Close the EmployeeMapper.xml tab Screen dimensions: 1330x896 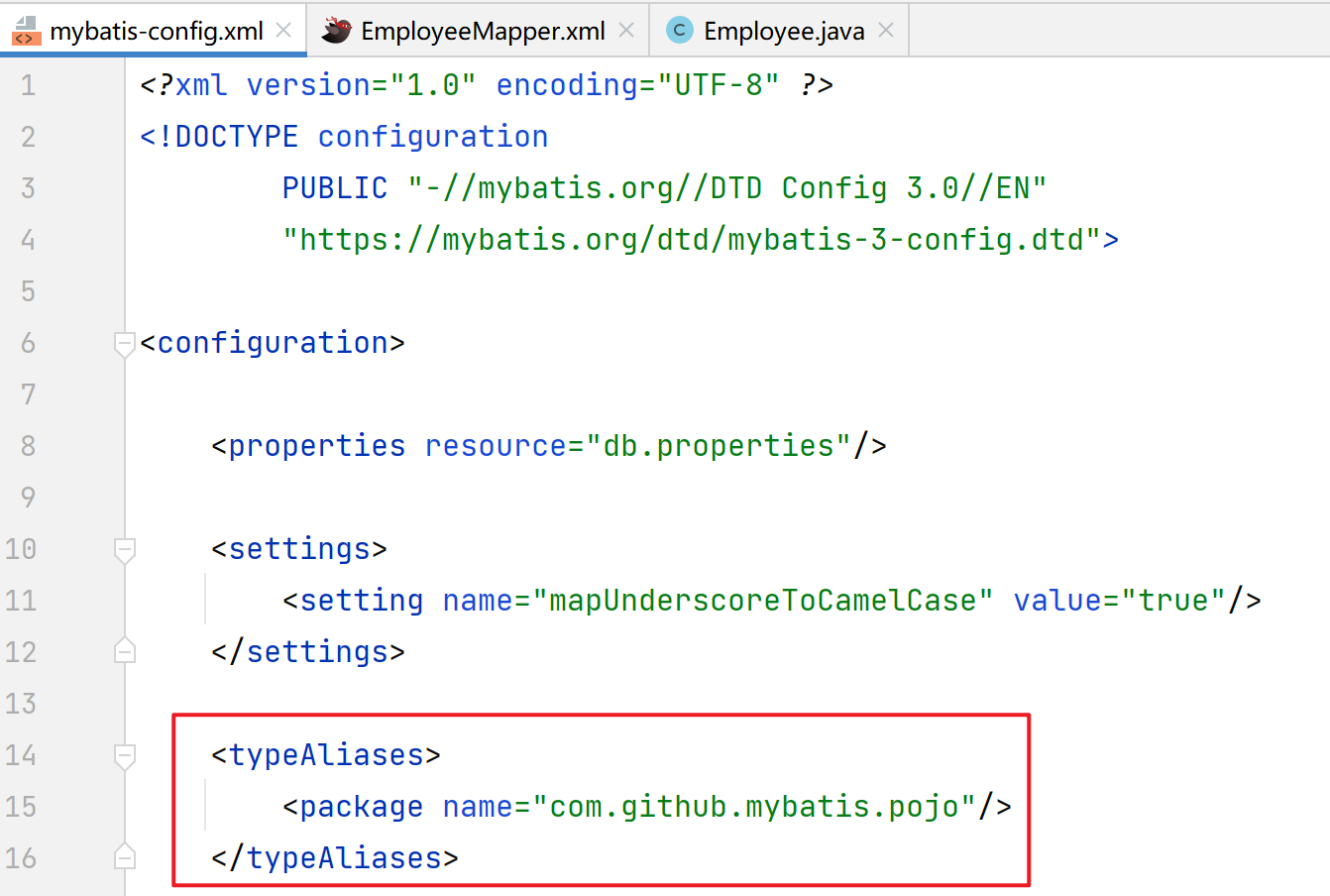[625, 30]
